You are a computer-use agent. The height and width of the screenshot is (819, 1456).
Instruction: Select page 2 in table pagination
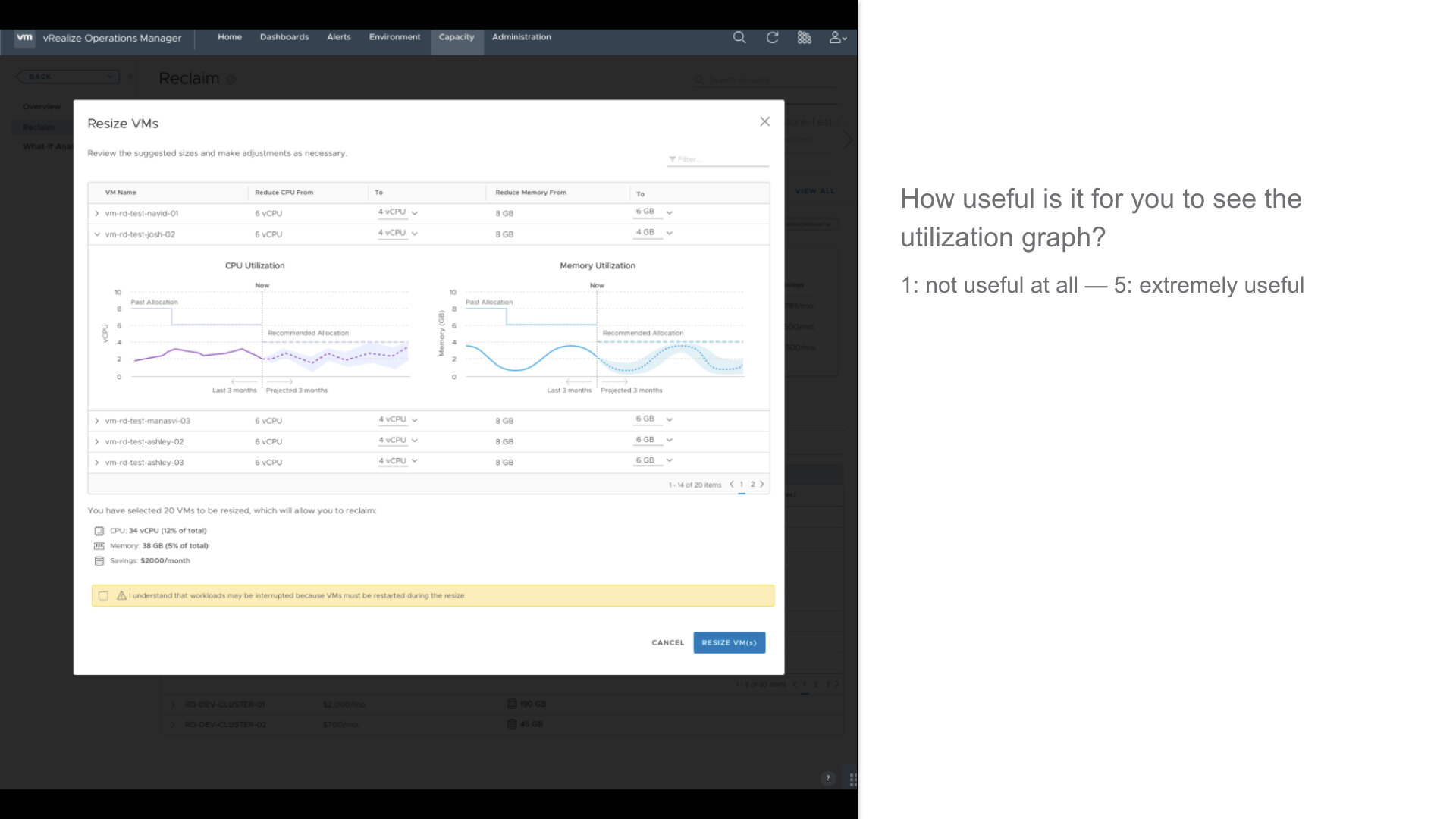coord(752,484)
